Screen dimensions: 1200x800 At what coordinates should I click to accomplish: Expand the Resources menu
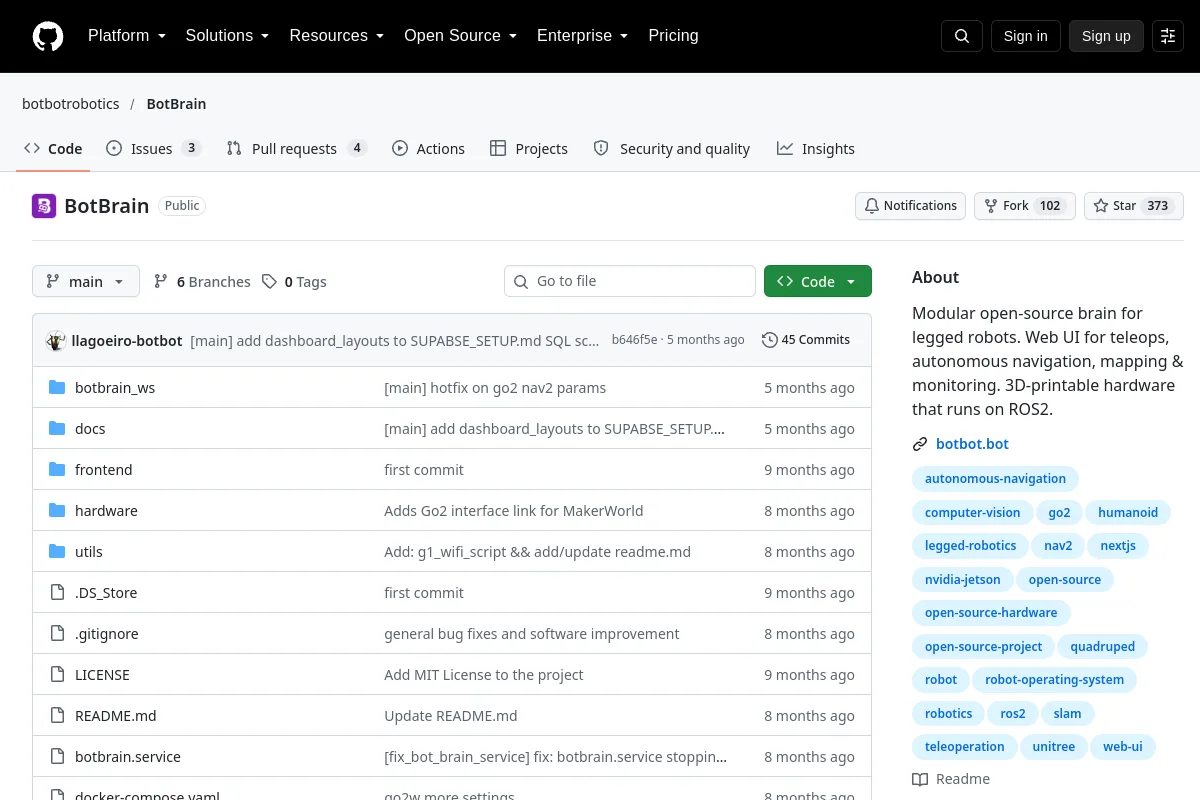[x=337, y=36]
